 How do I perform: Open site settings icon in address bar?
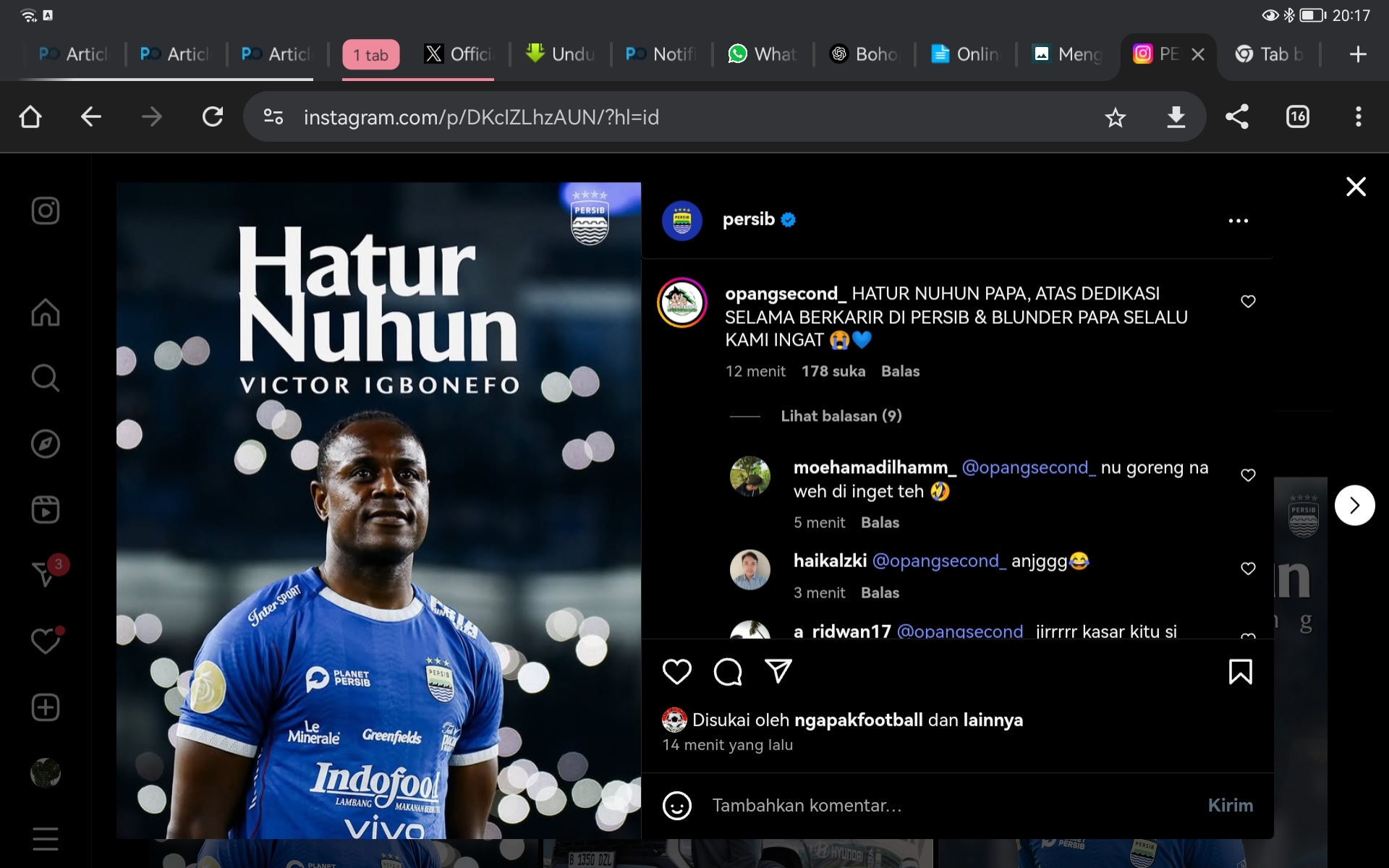pyautogui.click(x=273, y=116)
